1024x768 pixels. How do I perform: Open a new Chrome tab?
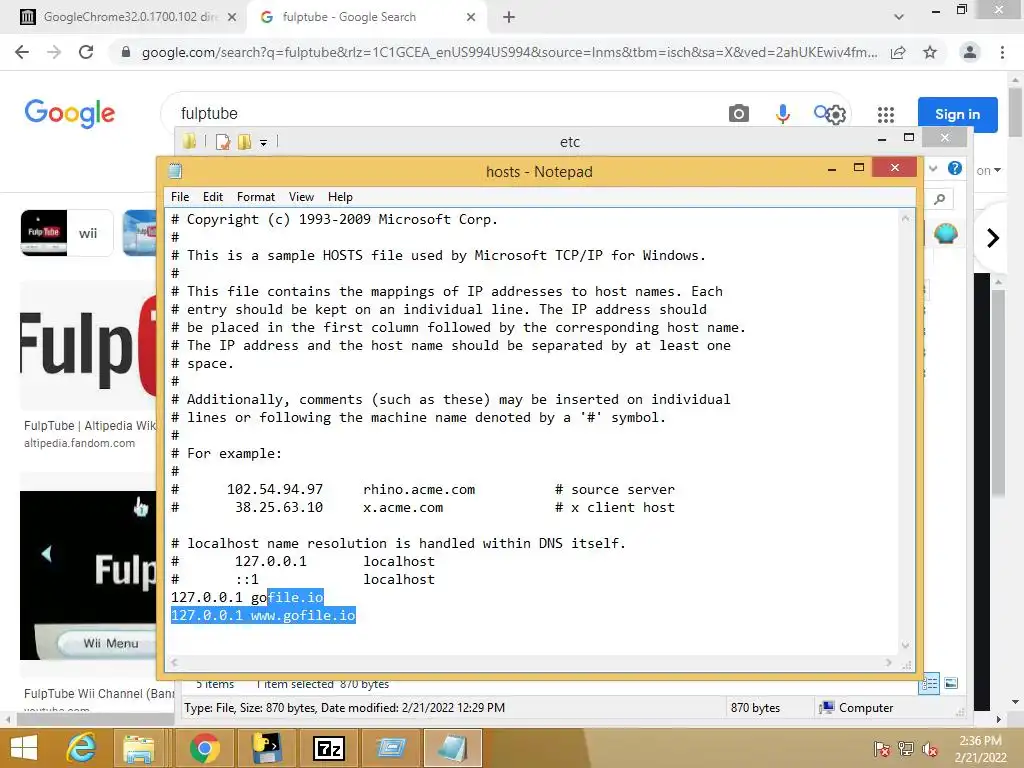pos(509,17)
